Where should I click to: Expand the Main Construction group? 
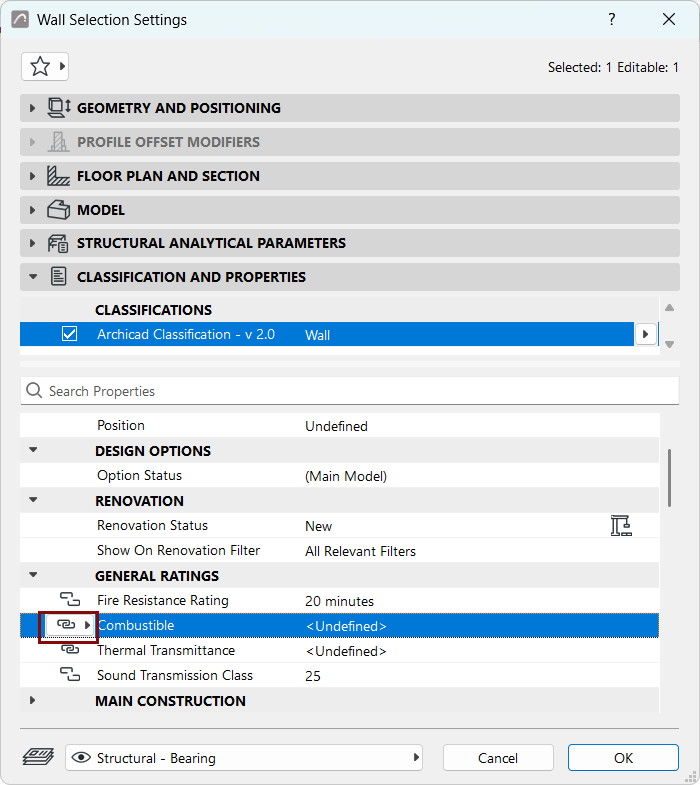pyautogui.click(x=33, y=700)
